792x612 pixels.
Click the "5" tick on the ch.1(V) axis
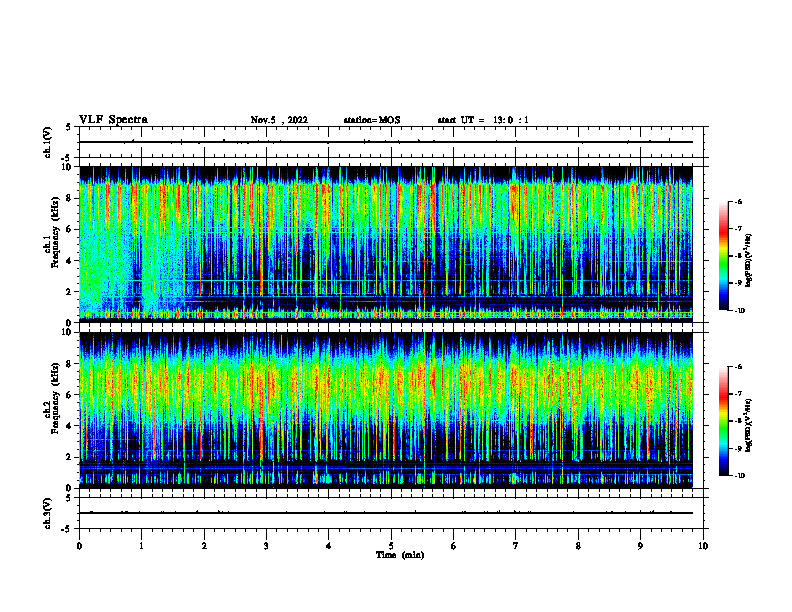69,128
